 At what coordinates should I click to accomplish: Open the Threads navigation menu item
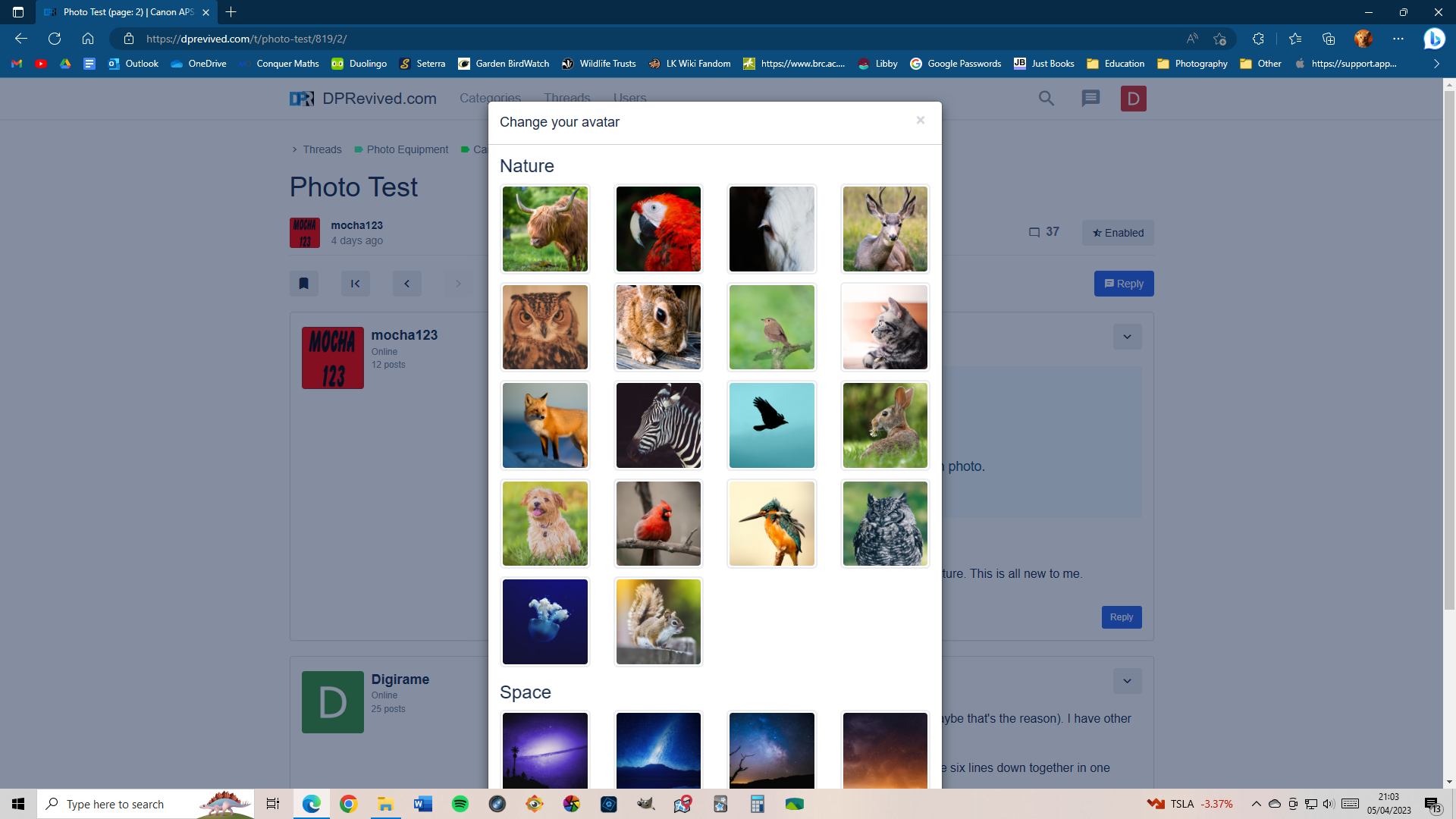coord(566,98)
